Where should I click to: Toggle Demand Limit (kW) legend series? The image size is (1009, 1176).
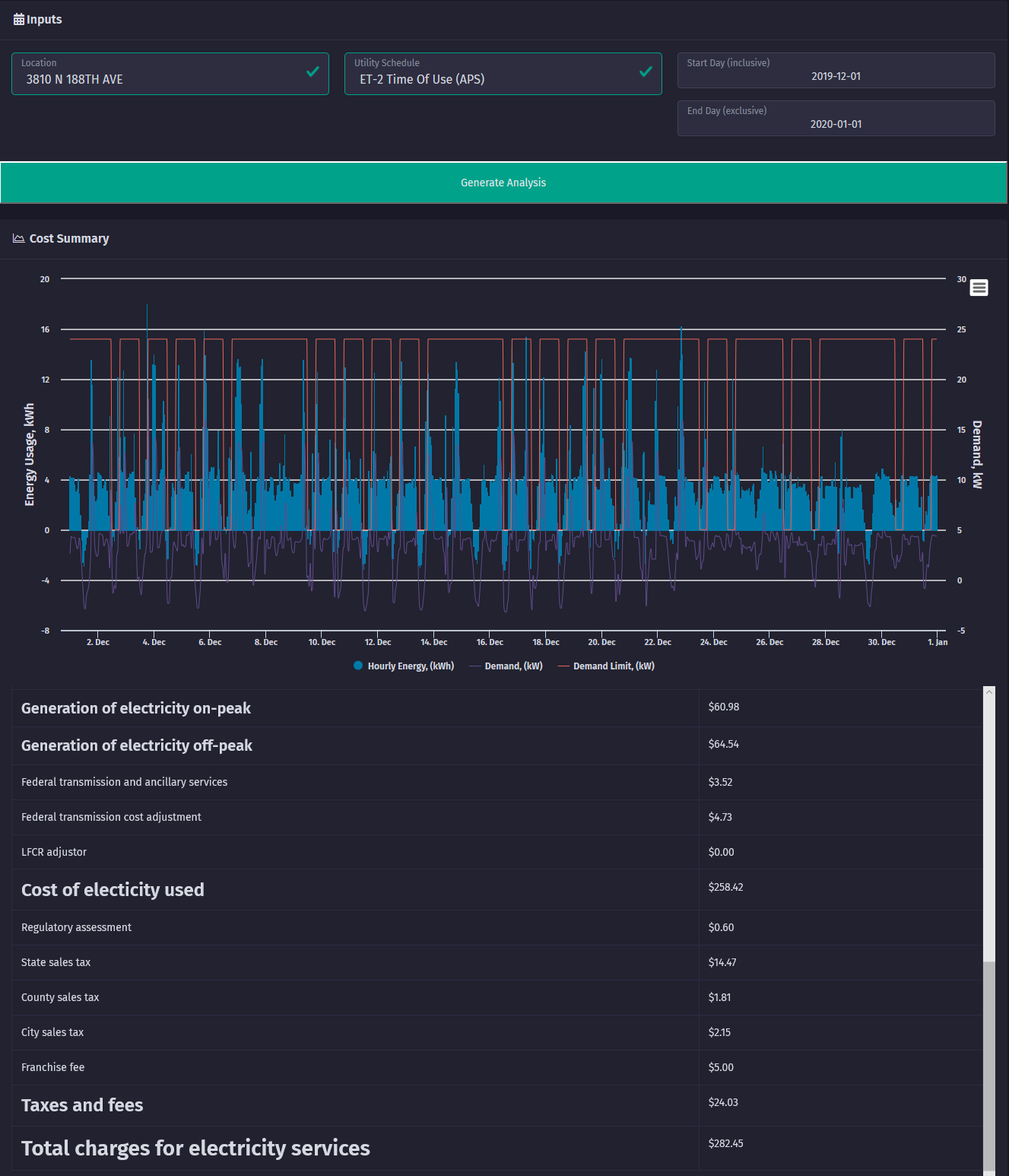pyautogui.click(x=606, y=666)
